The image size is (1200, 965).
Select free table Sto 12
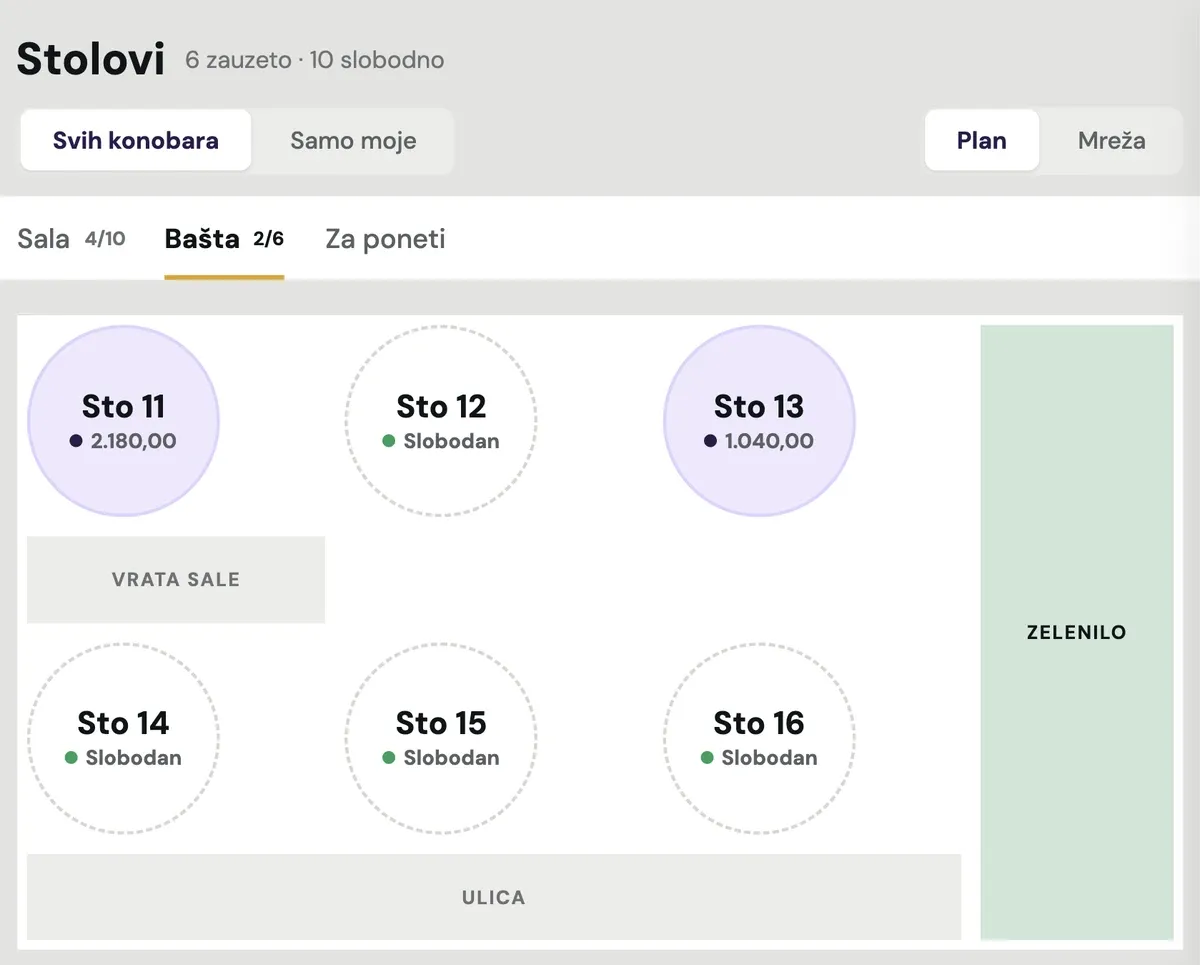(x=441, y=421)
